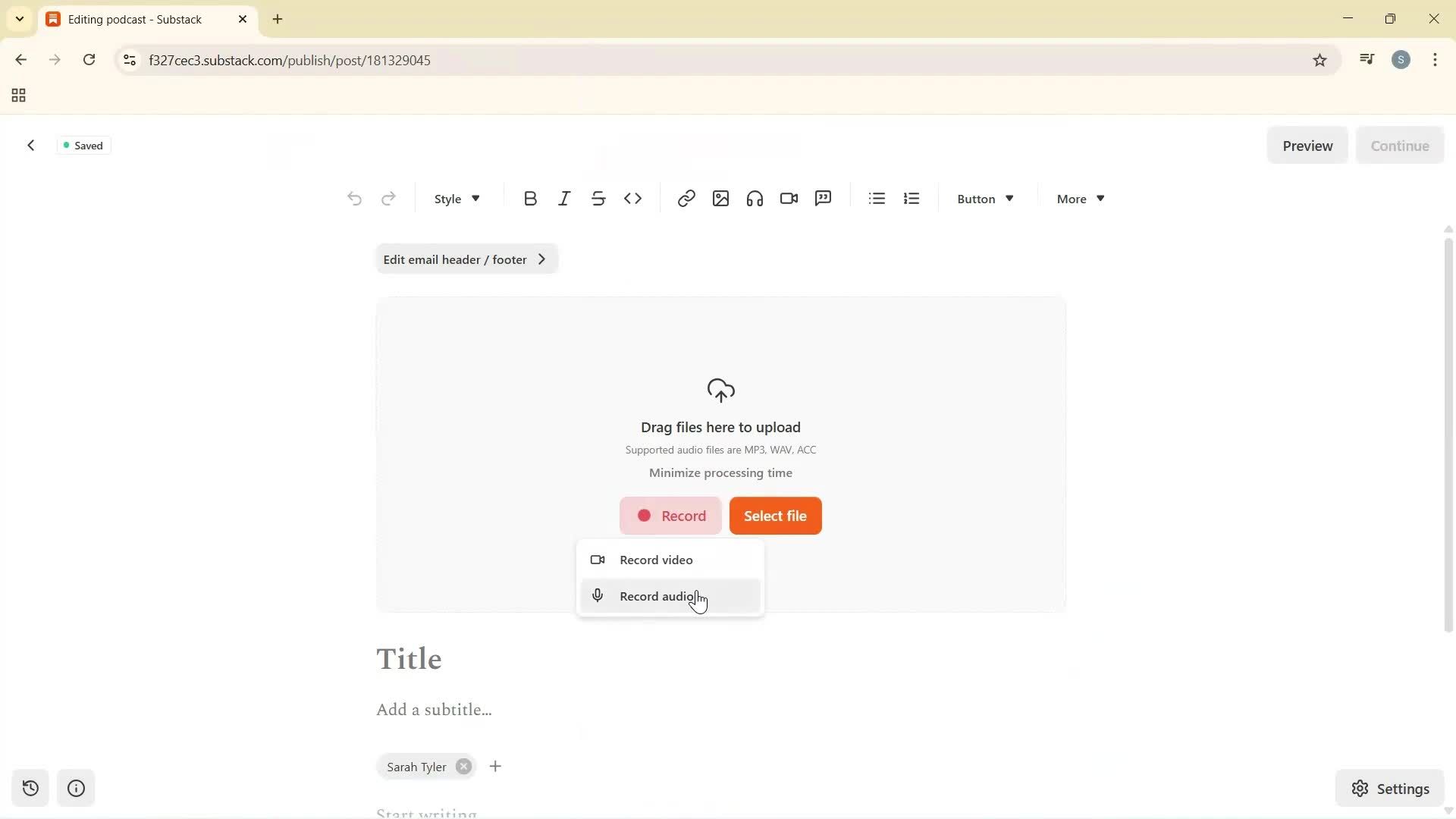Toggle strikethrough formatting
This screenshot has width=1456, height=819.
[x=598, y=198]
